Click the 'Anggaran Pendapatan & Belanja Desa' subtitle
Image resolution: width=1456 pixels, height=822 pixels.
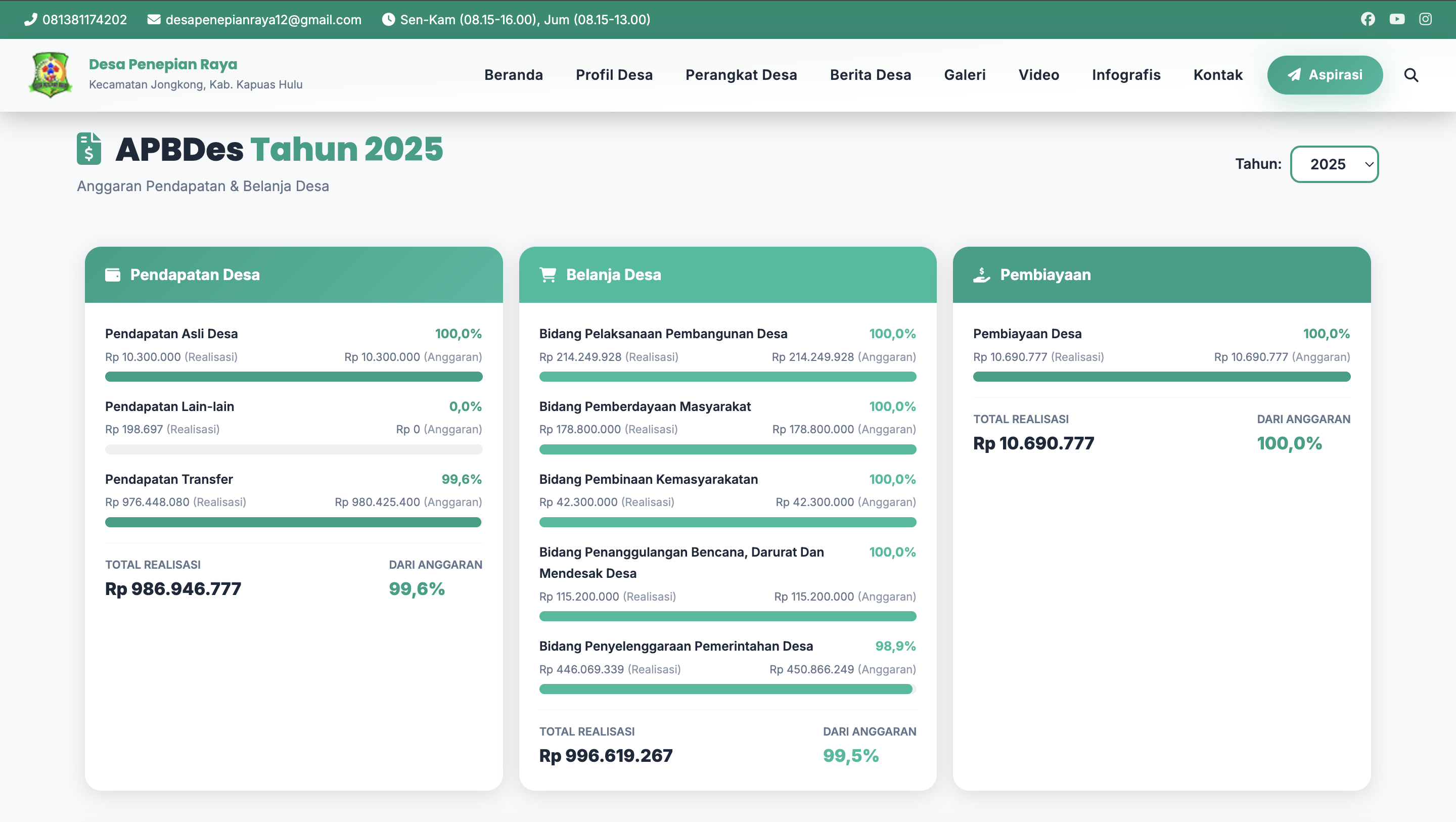203,186
